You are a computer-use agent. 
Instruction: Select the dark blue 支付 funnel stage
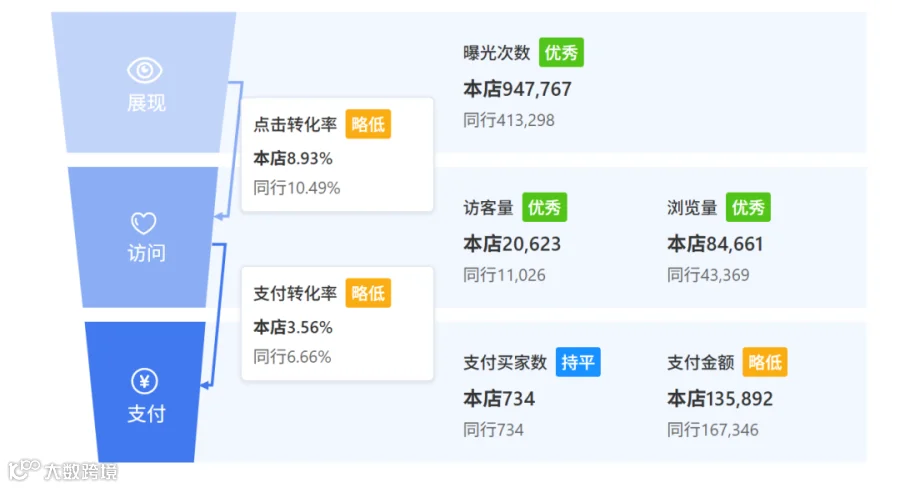[145, 392]
